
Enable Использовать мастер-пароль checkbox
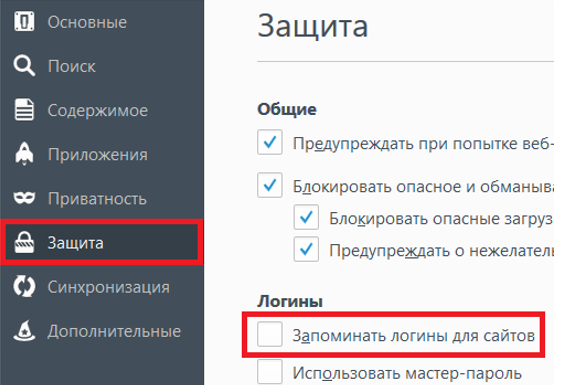[270, 372]
